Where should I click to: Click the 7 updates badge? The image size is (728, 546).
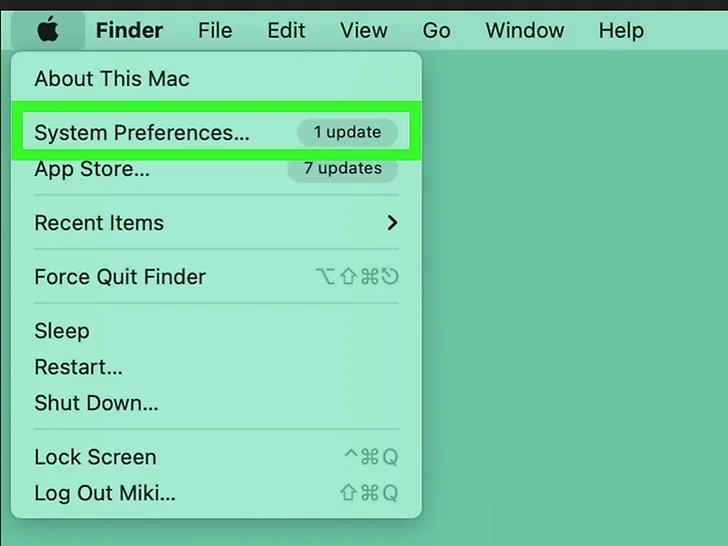(x=343, y=168)
